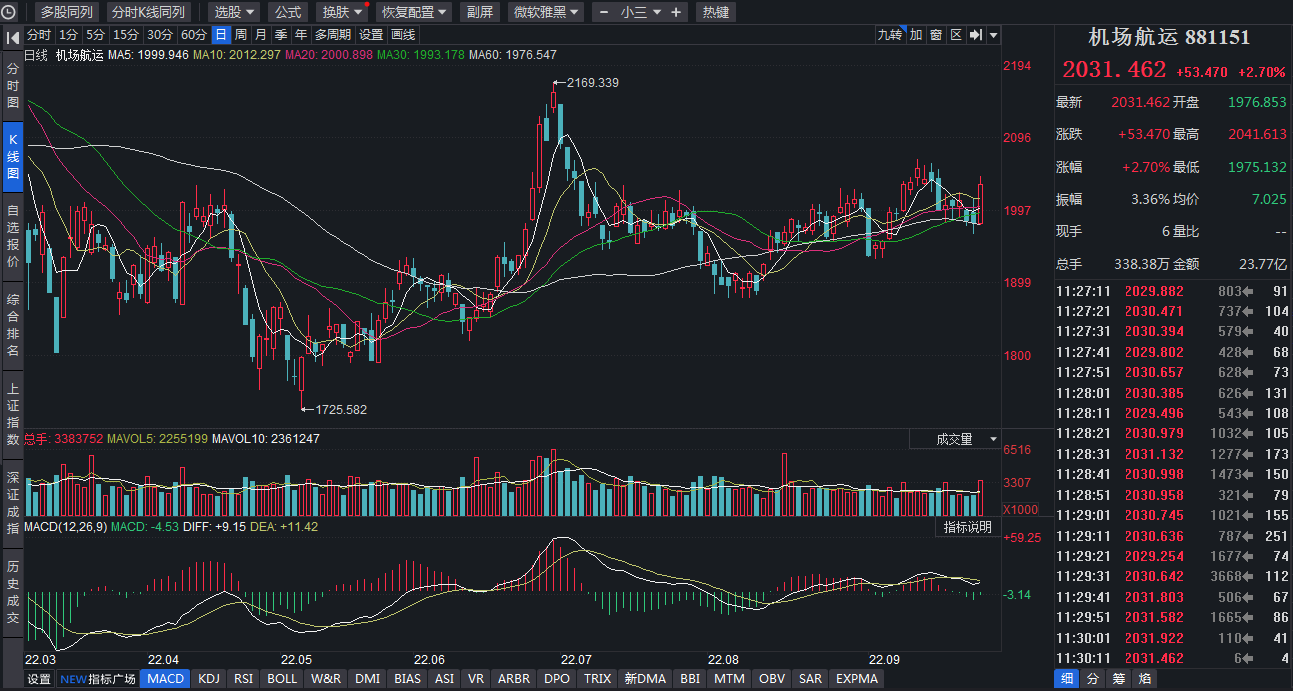Toggle the 九转 indicator on chart
This screenshot has height=691, width=1293.
(x=889, y=35)
